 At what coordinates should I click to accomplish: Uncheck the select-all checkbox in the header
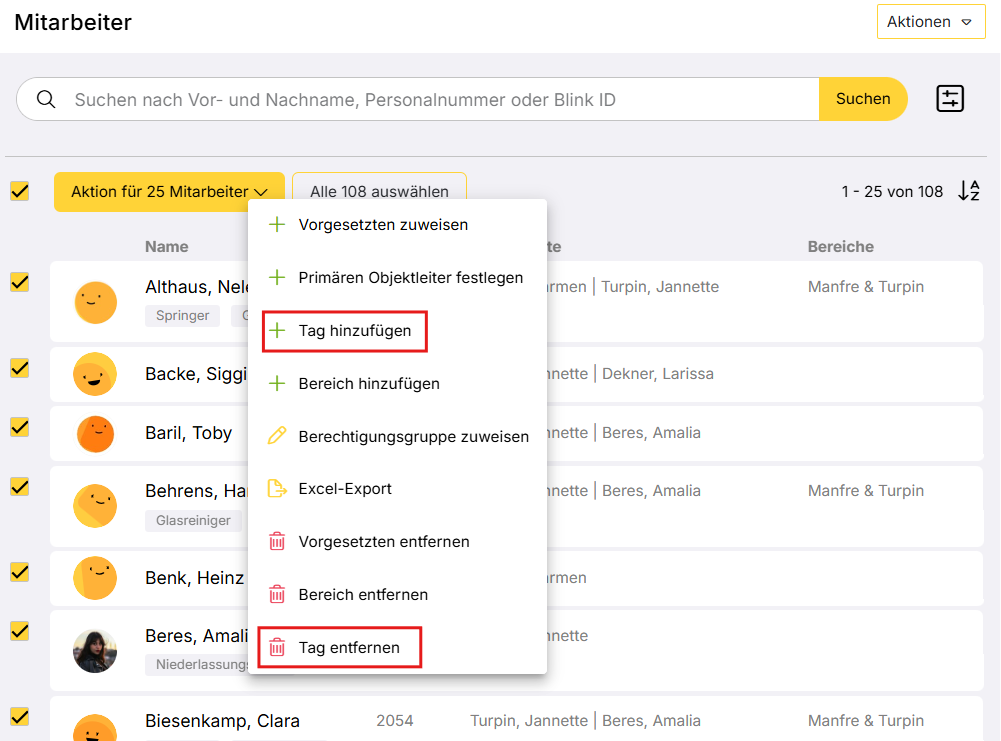pos(19,191)
